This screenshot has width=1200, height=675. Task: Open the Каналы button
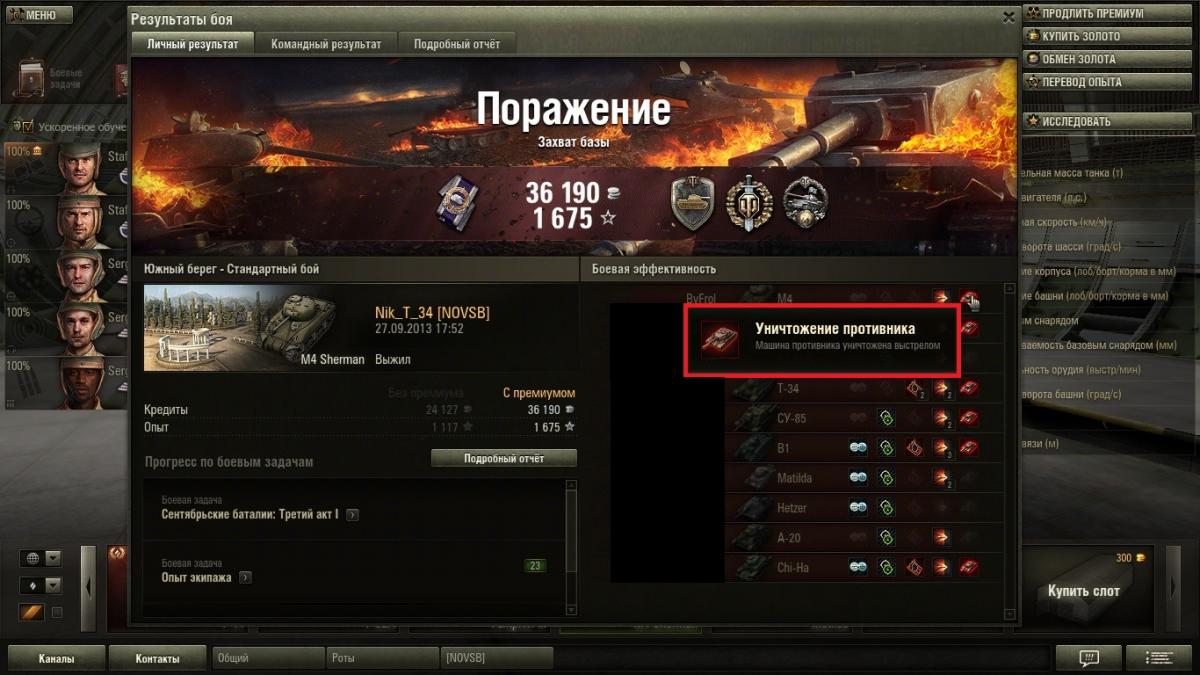point(56,659)
